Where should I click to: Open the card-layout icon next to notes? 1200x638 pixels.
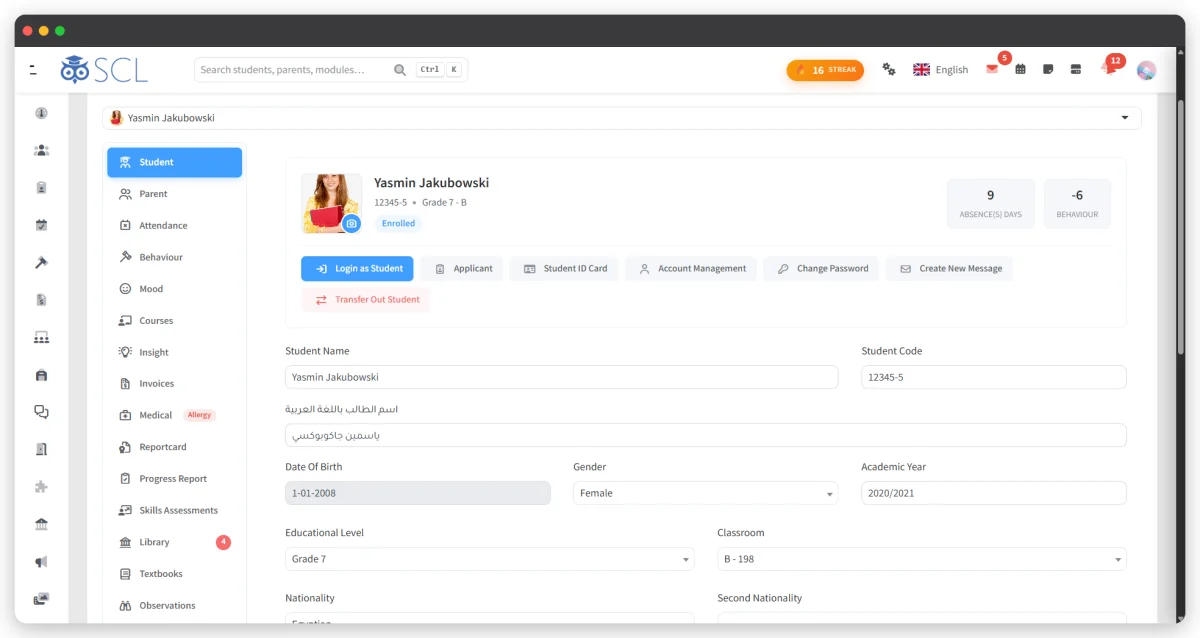click(1076, 69)
